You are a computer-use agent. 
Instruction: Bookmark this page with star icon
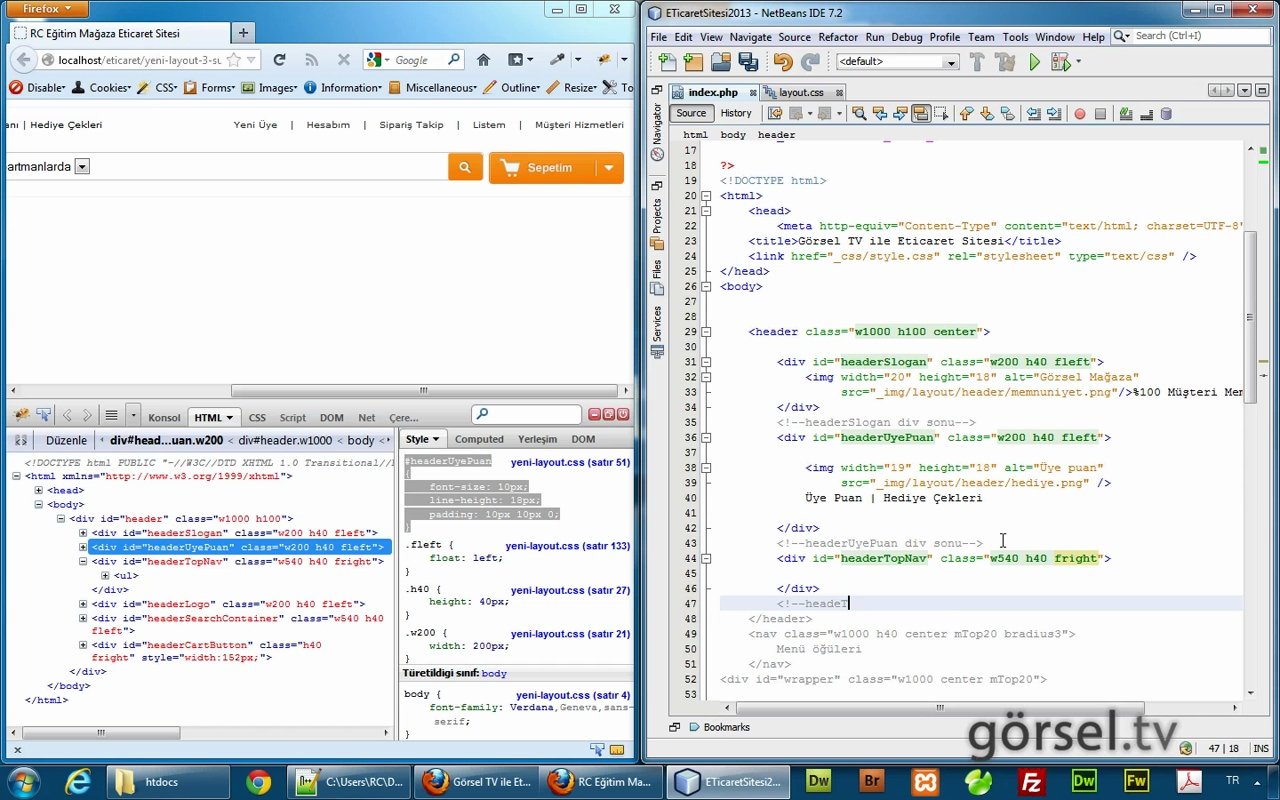tap(233, 60)
